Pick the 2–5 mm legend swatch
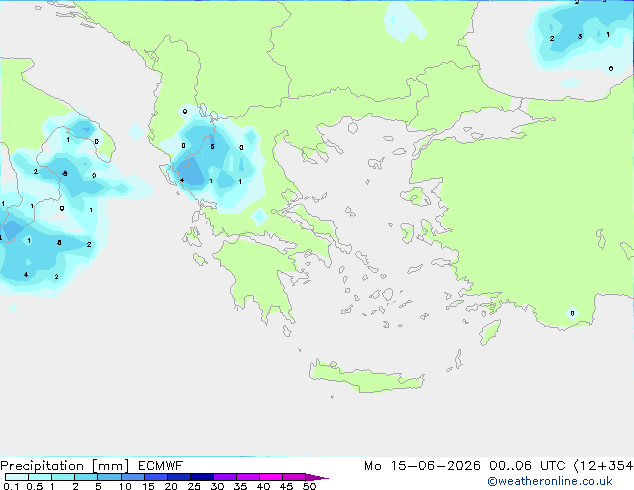 tap(86, 477)
